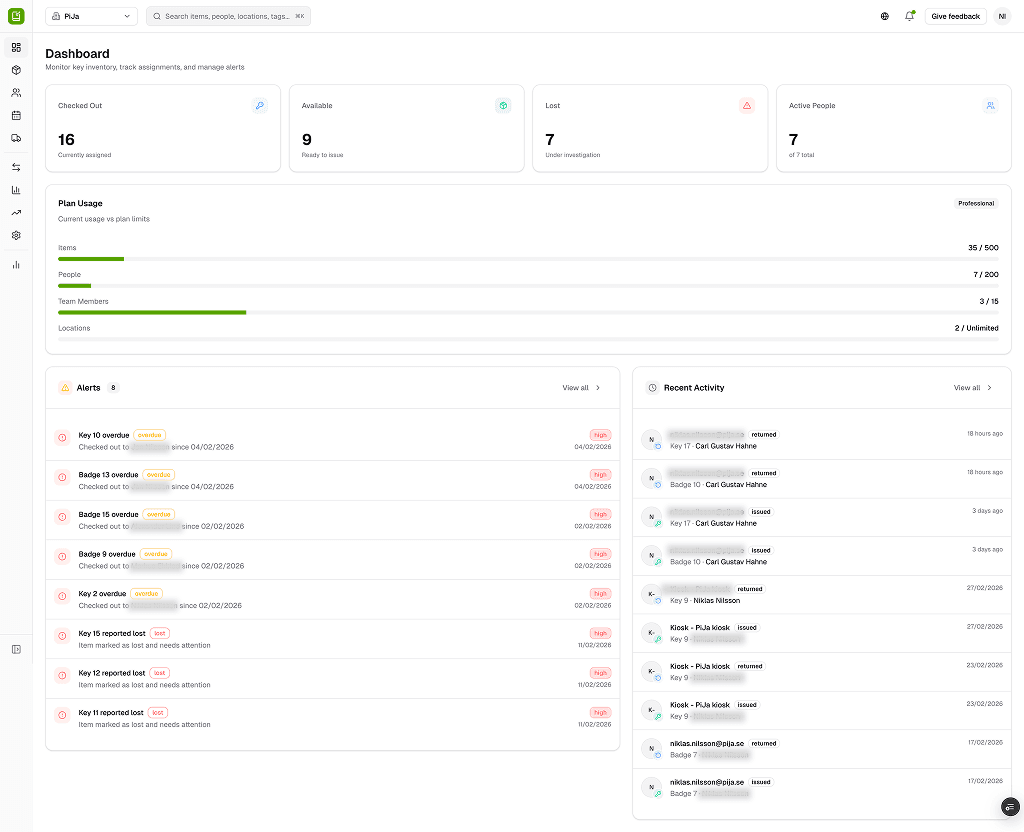Open the PiJa organization dropdown
1024x832 pixels.
(x=91, y=16)
